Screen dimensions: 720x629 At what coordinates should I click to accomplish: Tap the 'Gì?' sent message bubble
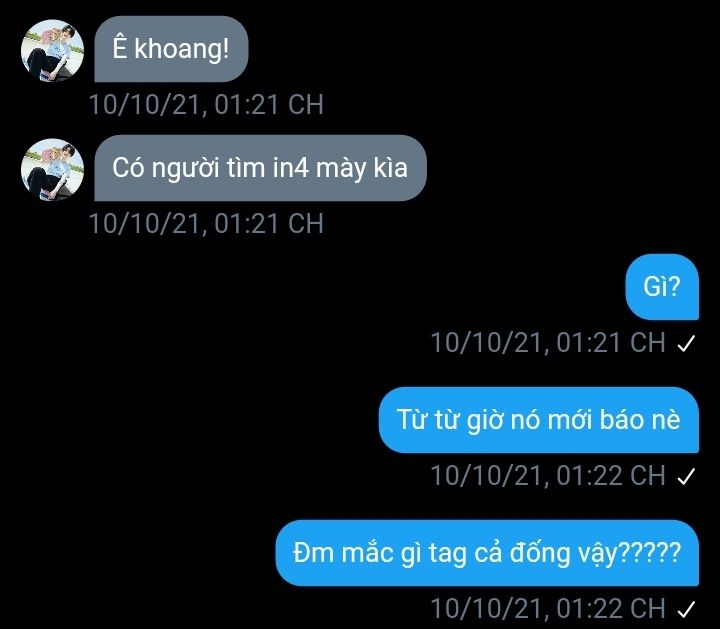662,287
